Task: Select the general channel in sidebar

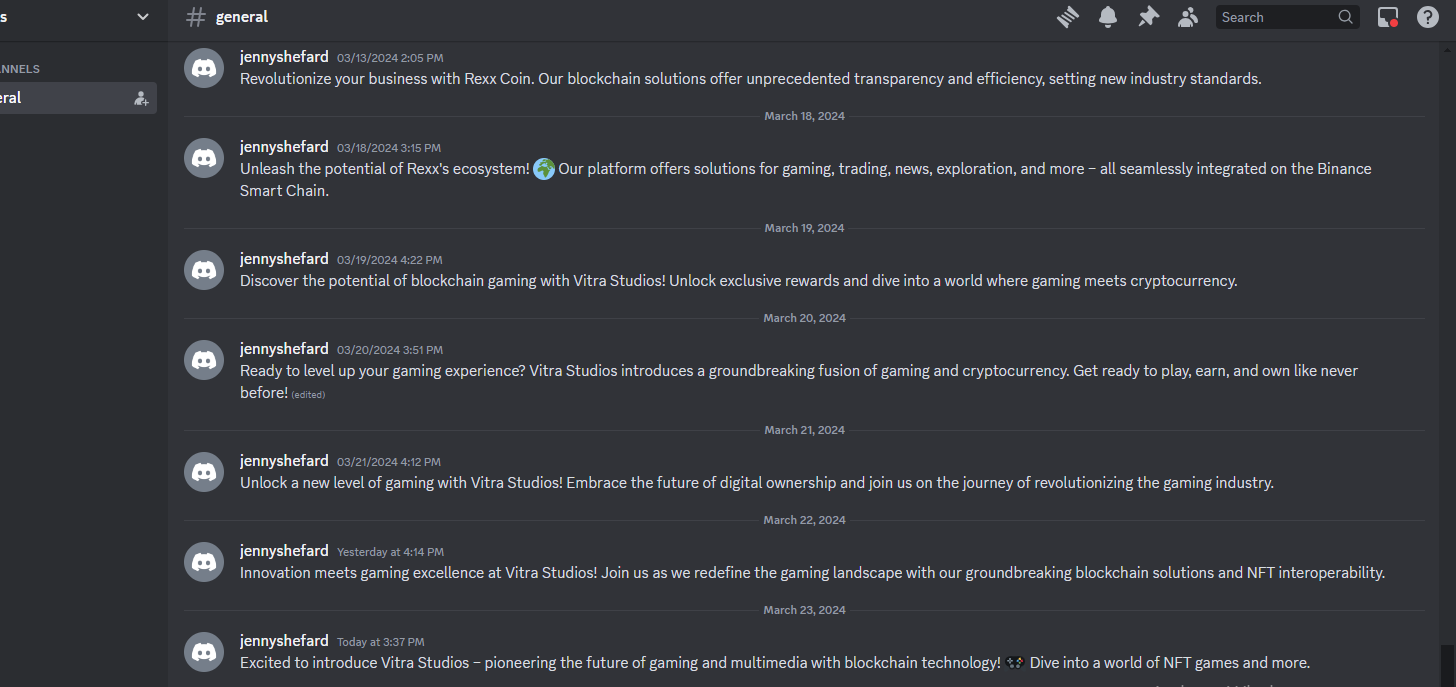Action: coord(76,98)
